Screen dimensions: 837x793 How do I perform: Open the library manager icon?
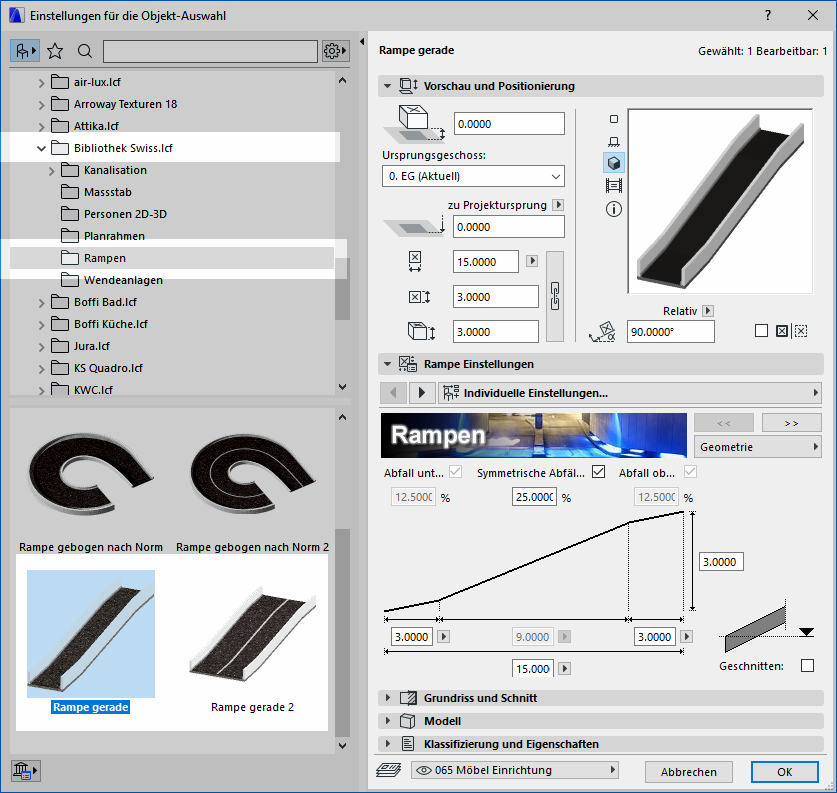coord(25,771)
